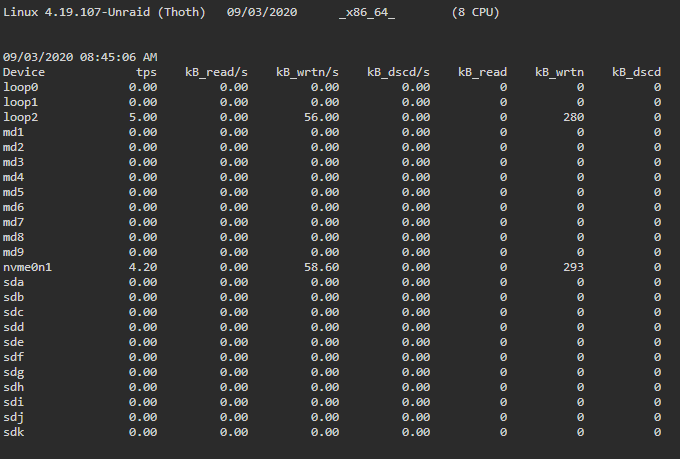Click the device name "md1"

(13, 132)
